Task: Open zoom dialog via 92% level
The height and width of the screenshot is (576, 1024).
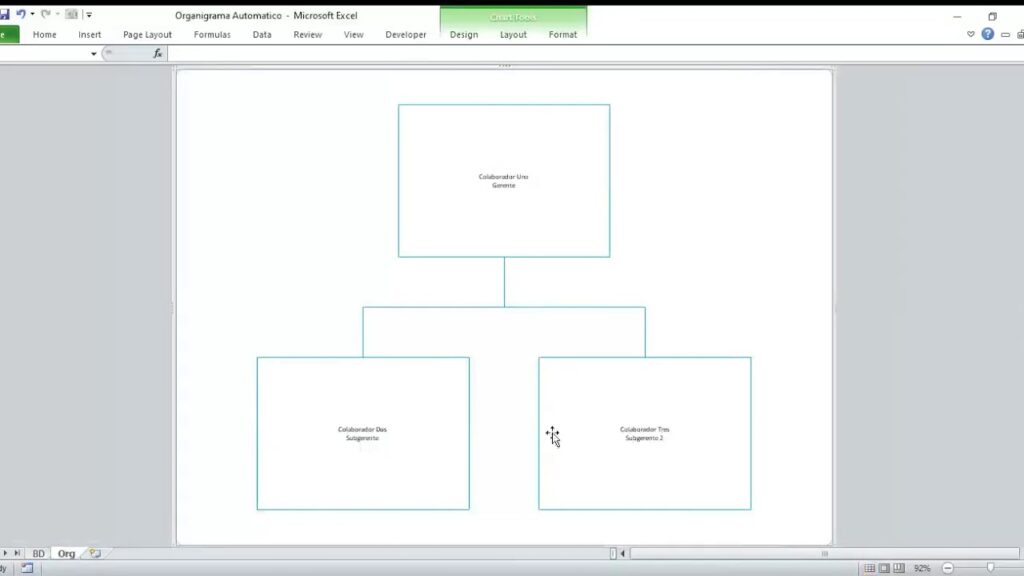Action: tap(922, 568)
